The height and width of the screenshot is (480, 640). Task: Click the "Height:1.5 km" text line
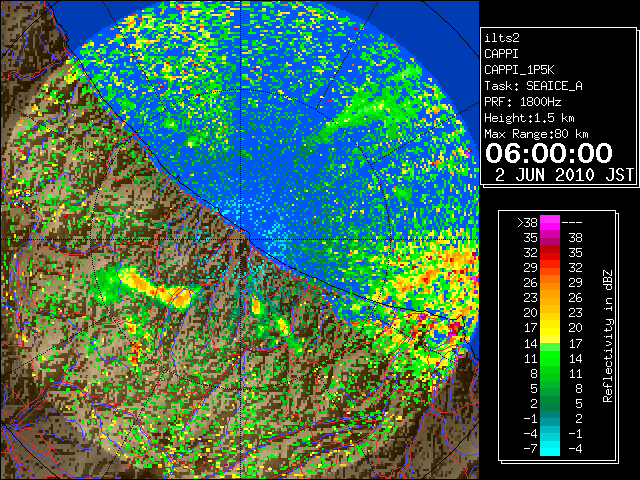tap(529, 118)
